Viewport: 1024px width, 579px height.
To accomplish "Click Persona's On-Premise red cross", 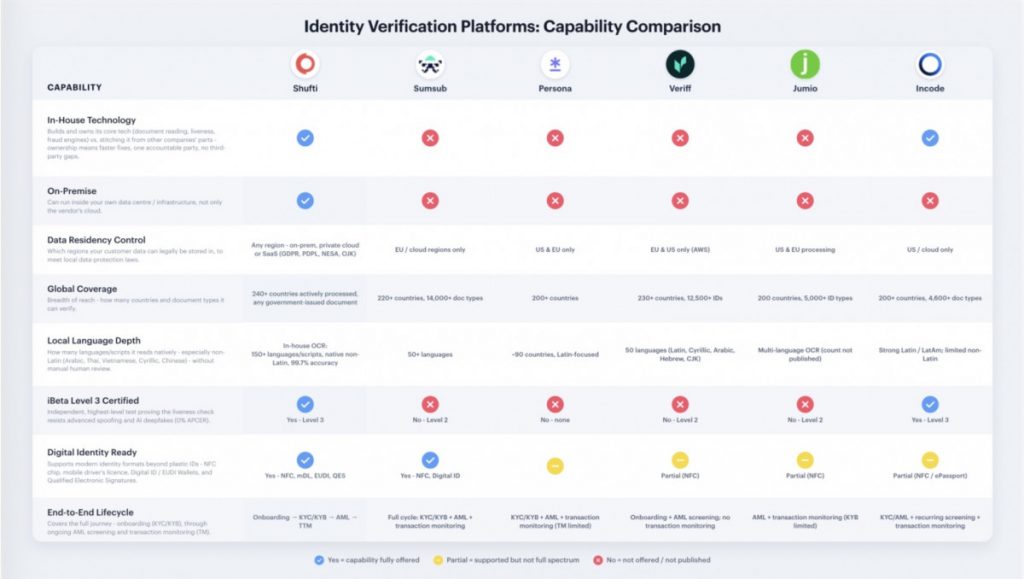I will tap(555, 200).
